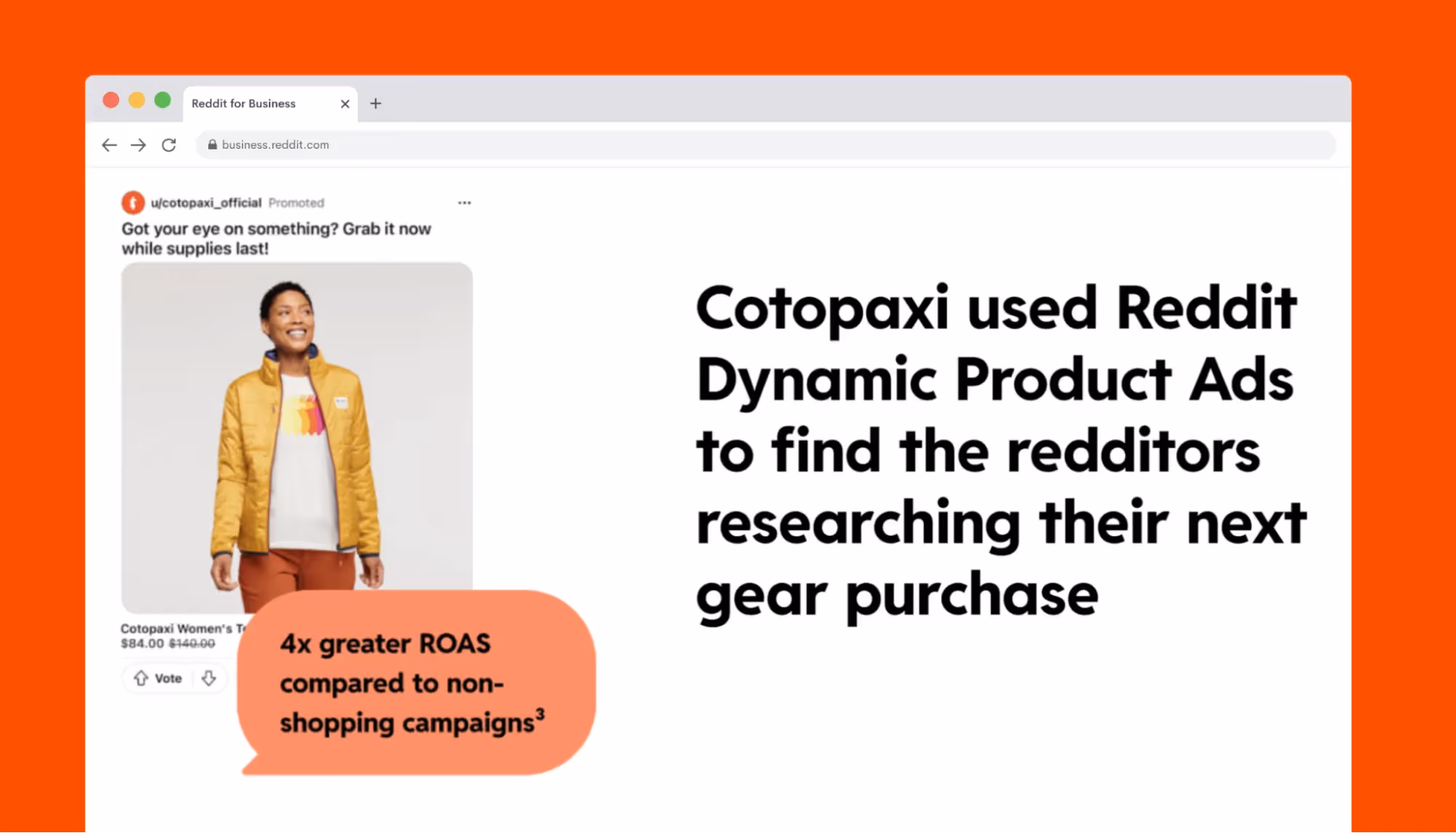The width and height of the screenshot is (1456, 833).
Task: Click the Promoted label next to the username
Action: (296, 203)
